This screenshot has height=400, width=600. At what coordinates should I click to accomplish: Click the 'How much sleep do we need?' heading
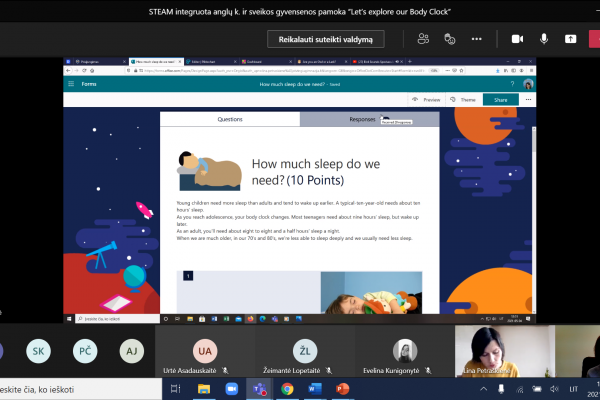[316, 172]
